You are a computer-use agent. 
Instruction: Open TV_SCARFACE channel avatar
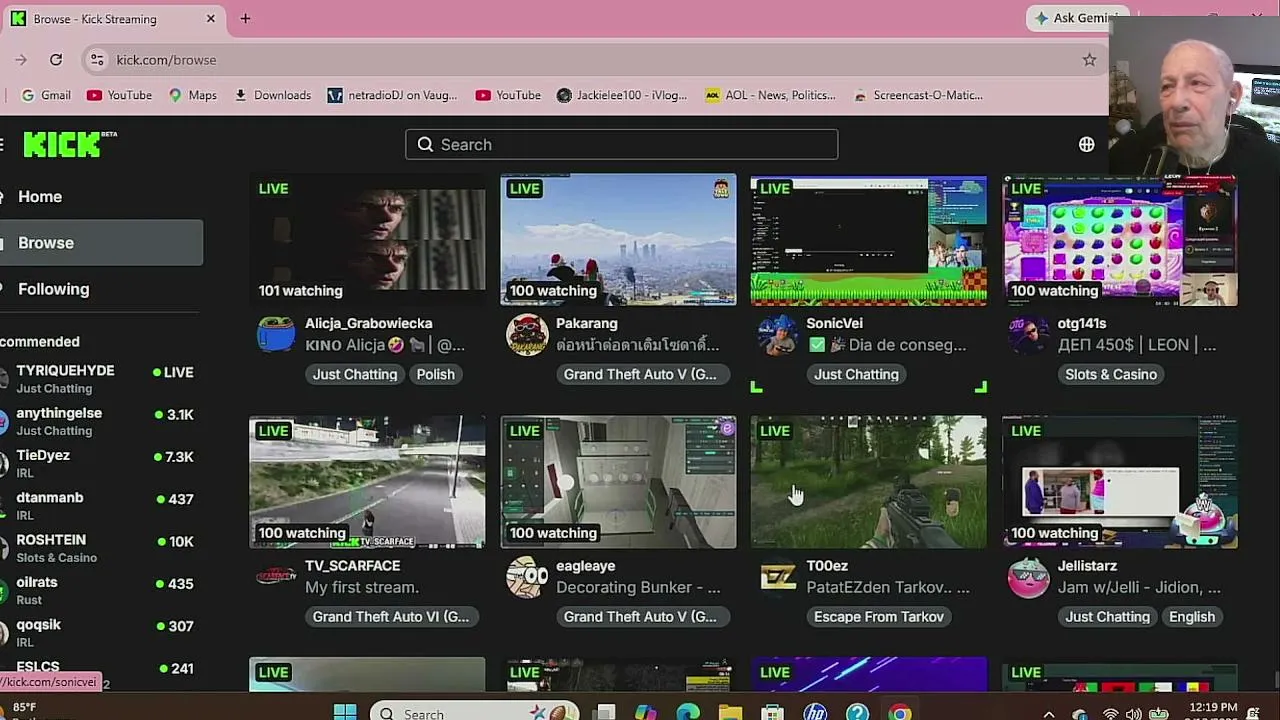[276, 577]
